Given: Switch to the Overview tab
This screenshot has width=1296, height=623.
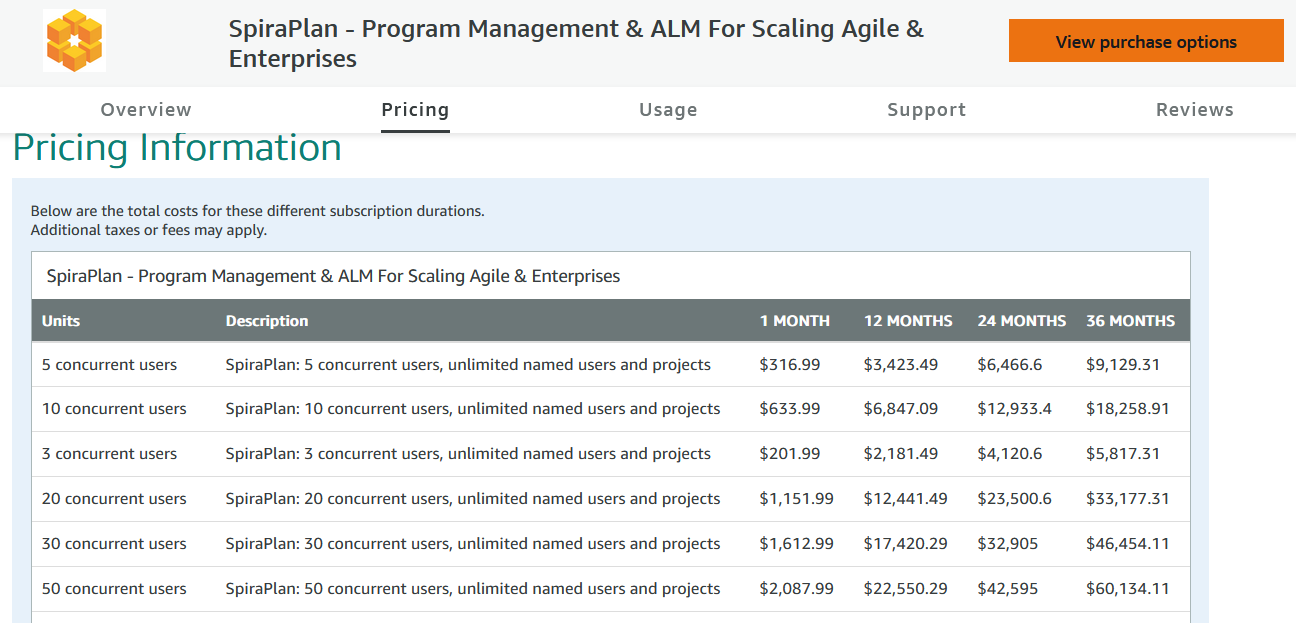Looking at the screenshot, I should tap(146, 110).
